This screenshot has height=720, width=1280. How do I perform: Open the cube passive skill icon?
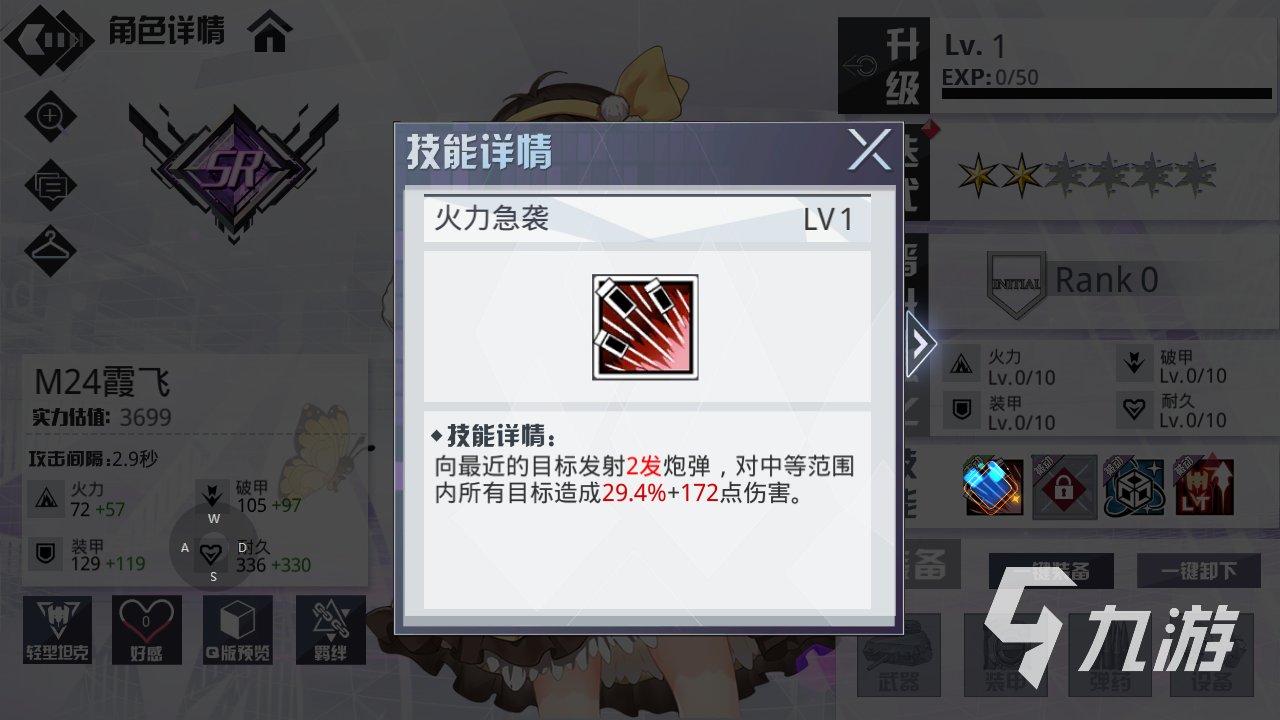(1133, 488)
